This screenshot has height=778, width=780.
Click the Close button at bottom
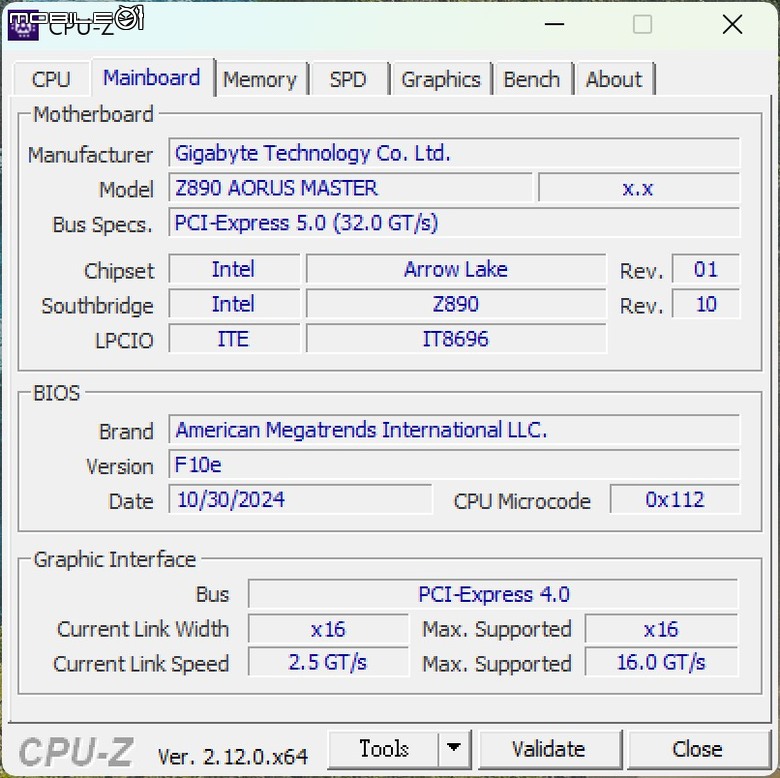(x=697, y=749)
